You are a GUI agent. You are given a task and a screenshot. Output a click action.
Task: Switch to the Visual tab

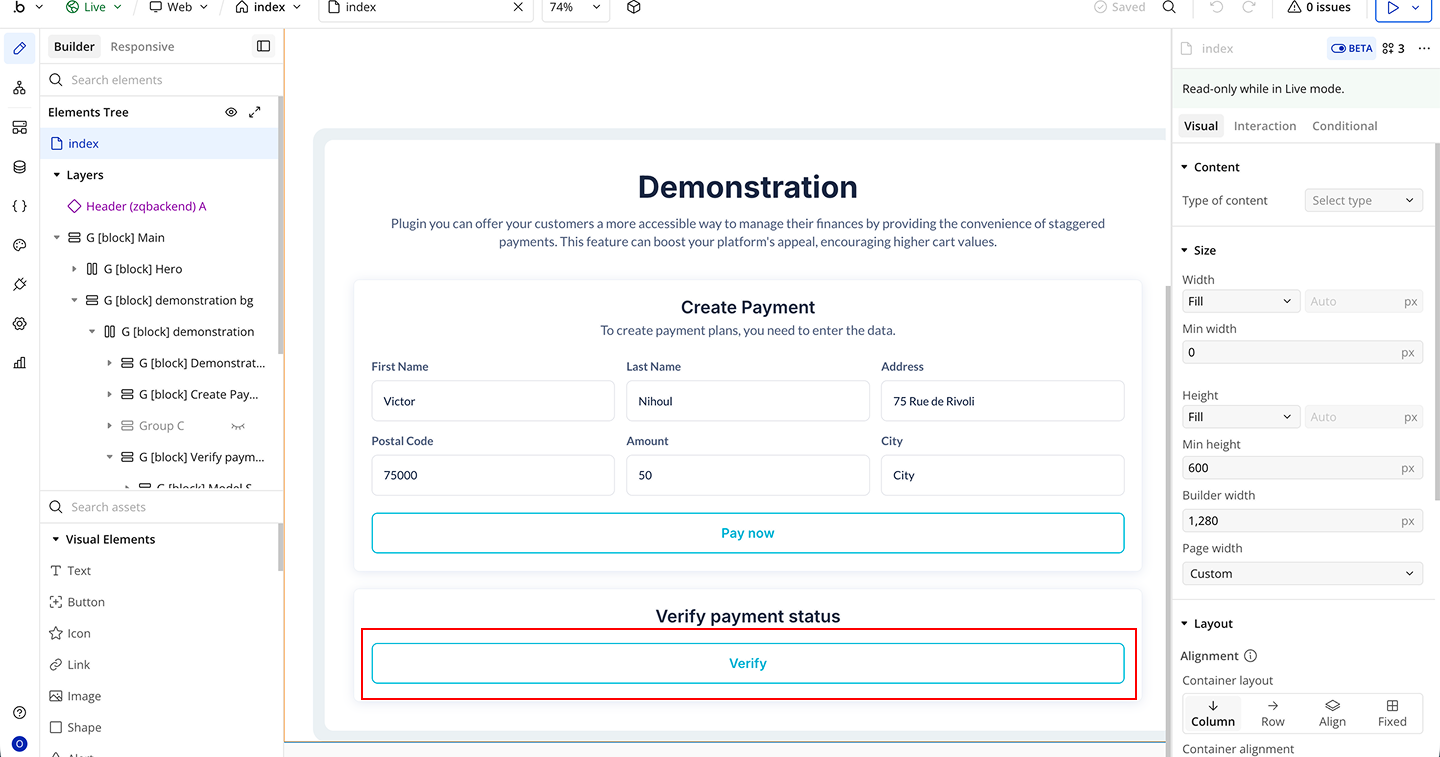(x=1201, y=126)
